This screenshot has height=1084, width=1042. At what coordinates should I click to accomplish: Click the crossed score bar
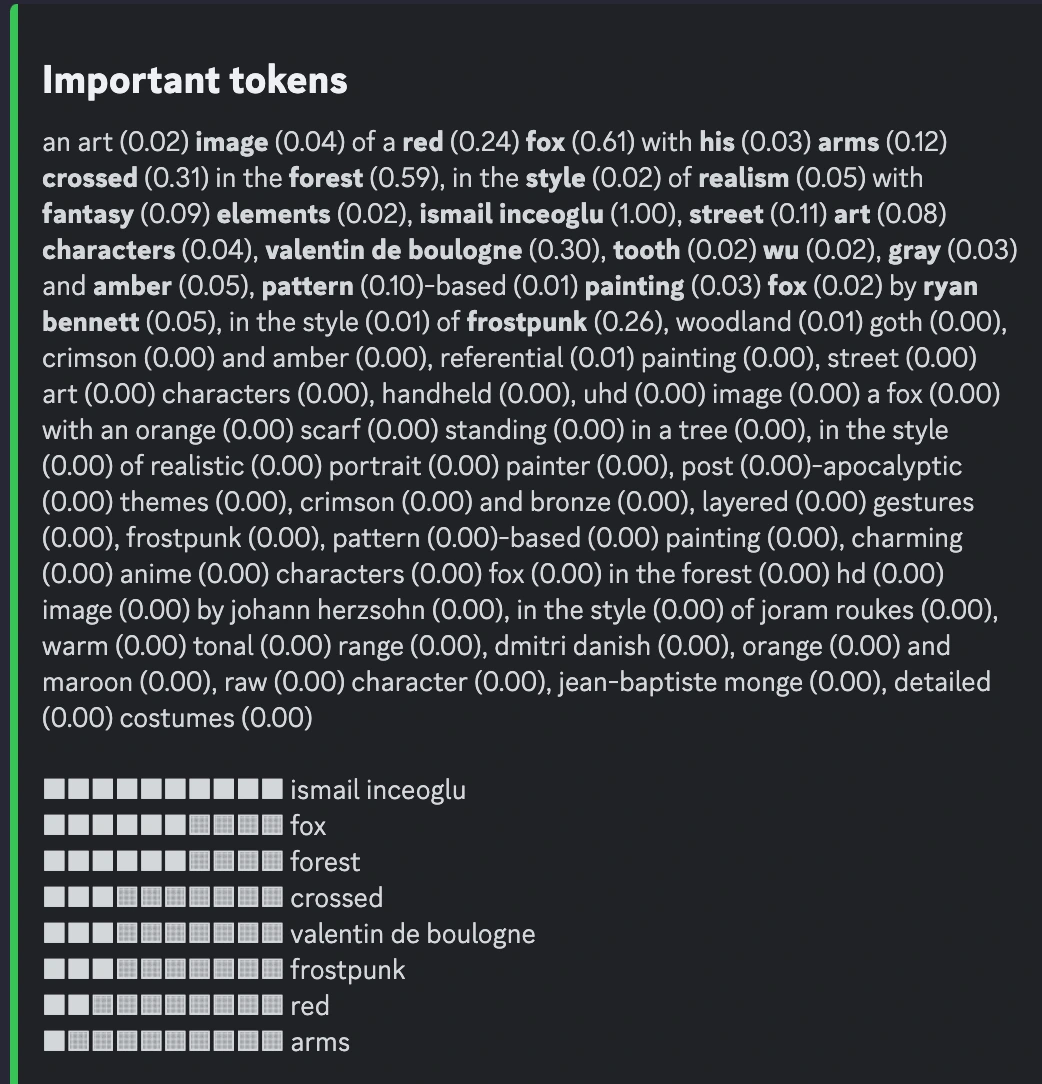(163, 898)
